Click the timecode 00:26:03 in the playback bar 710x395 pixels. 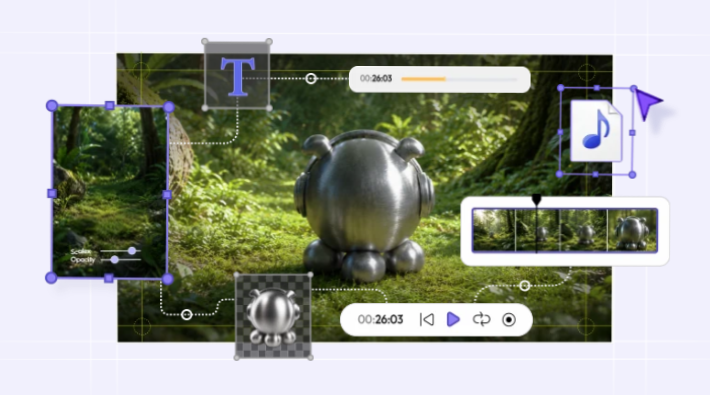tap(380, 320)
